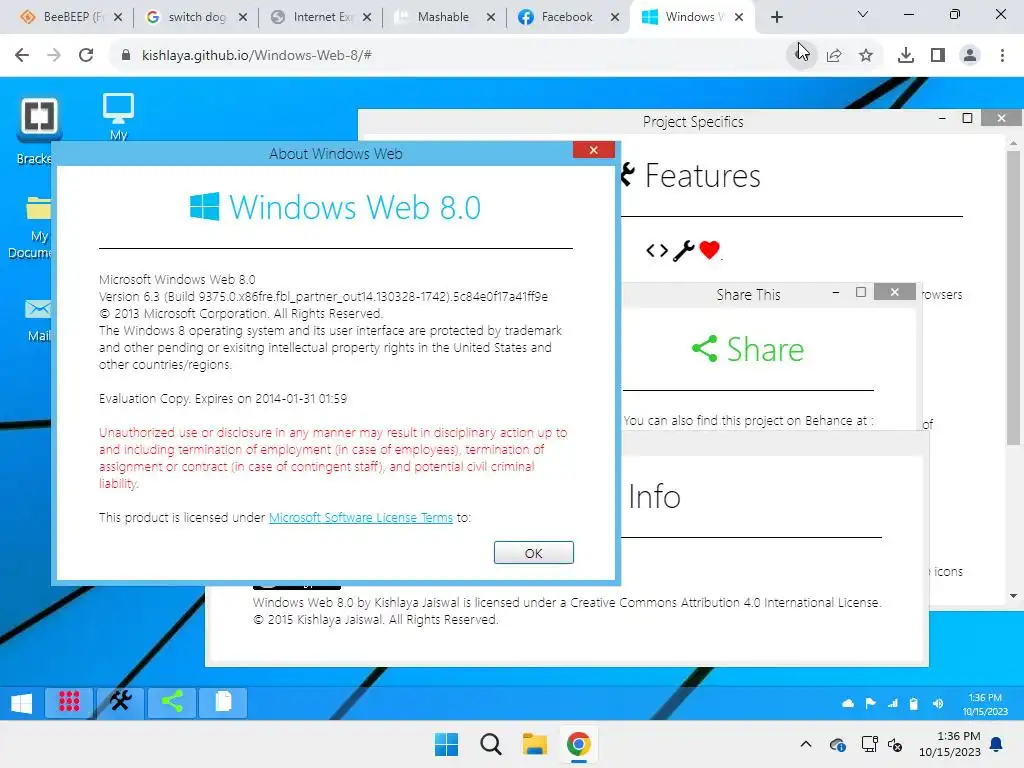Open Windows notification bell
Viewport: 1024px width, 768px height.
coord(997,744)
